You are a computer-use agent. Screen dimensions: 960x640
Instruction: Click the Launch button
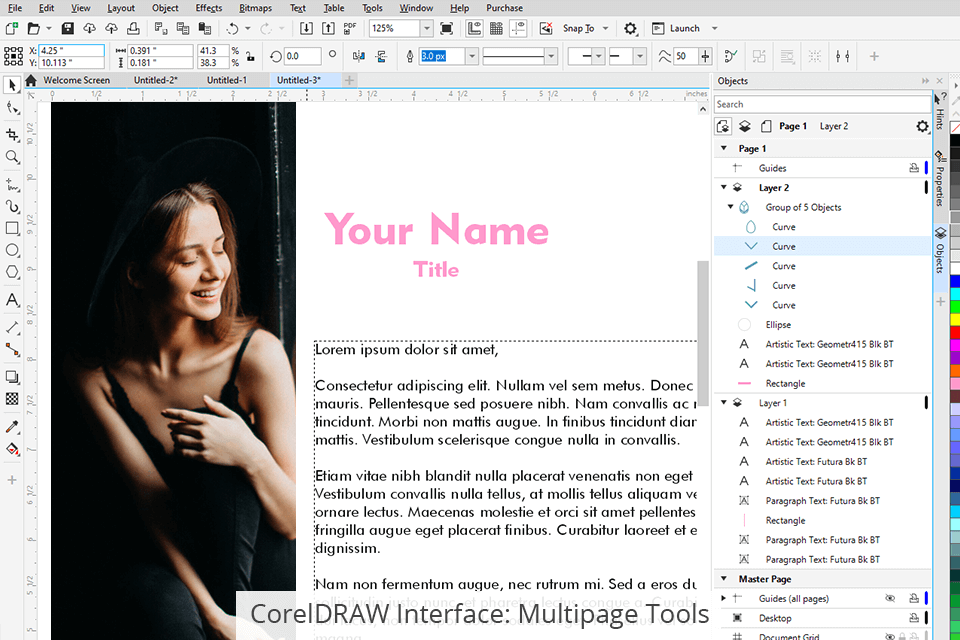coord(684,29)
